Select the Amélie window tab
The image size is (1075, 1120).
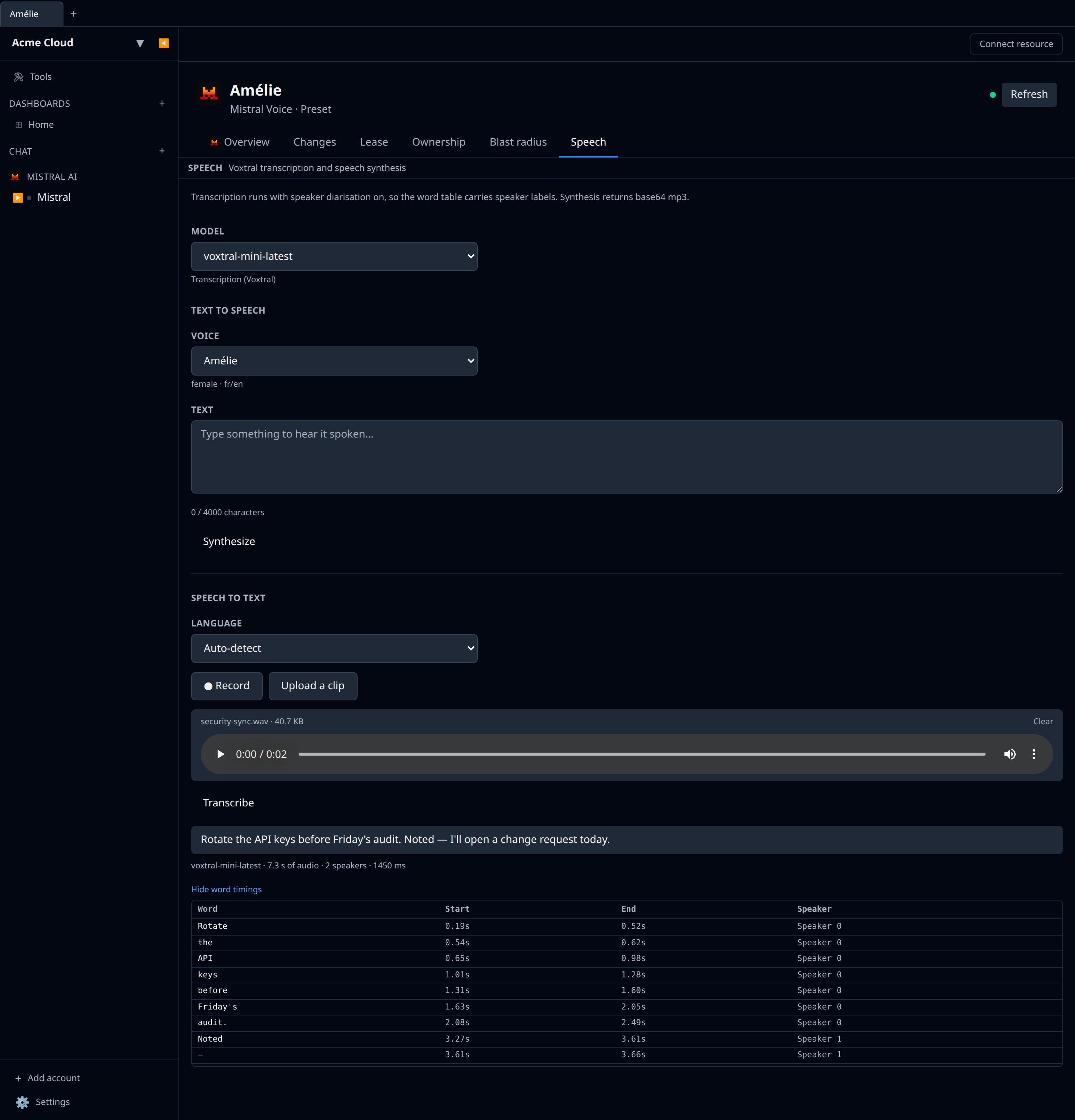tap(31, 14)
